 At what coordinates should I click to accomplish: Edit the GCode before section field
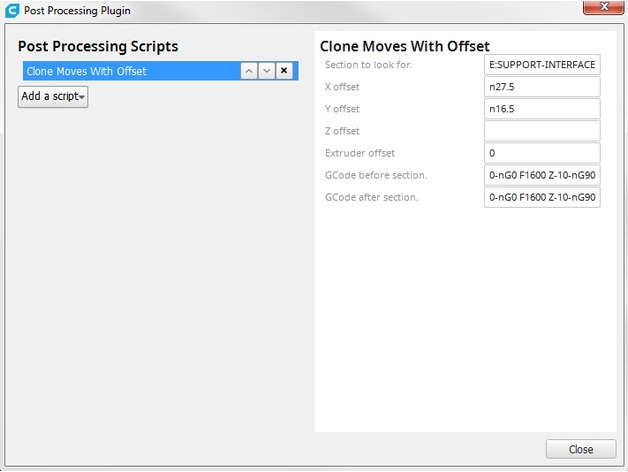541,175
